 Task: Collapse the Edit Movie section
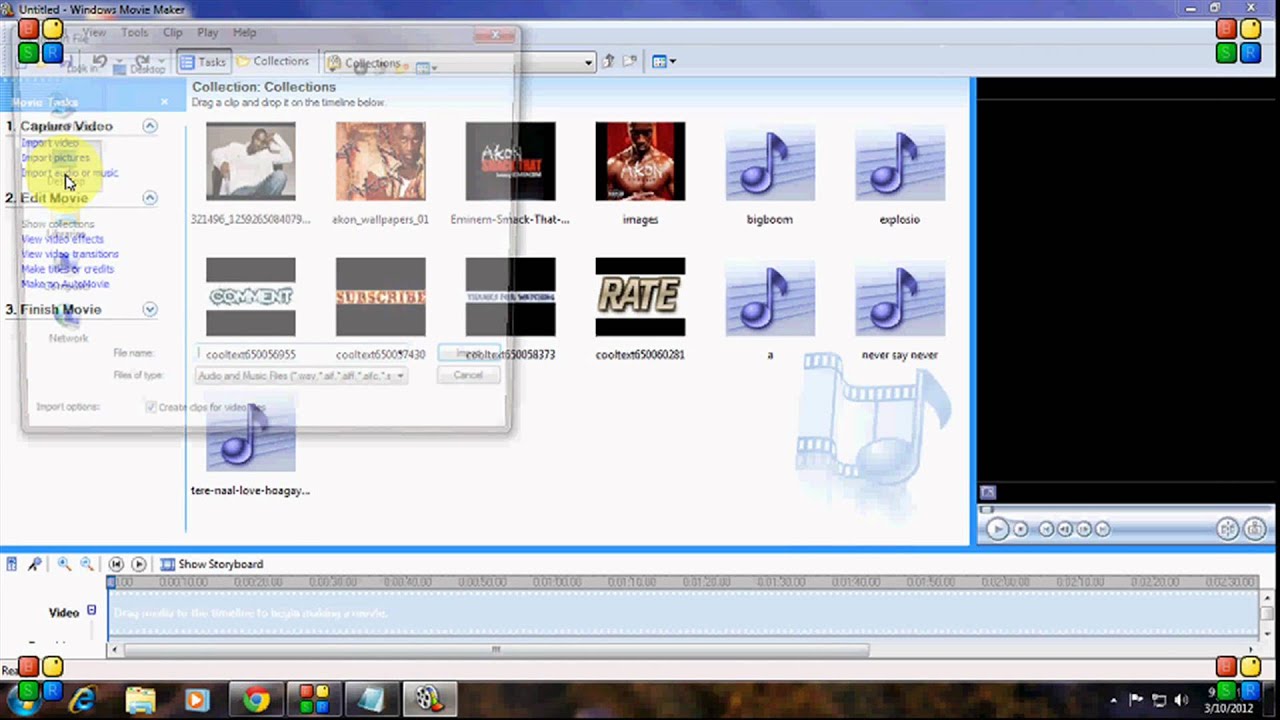click(x=150, y=198)
